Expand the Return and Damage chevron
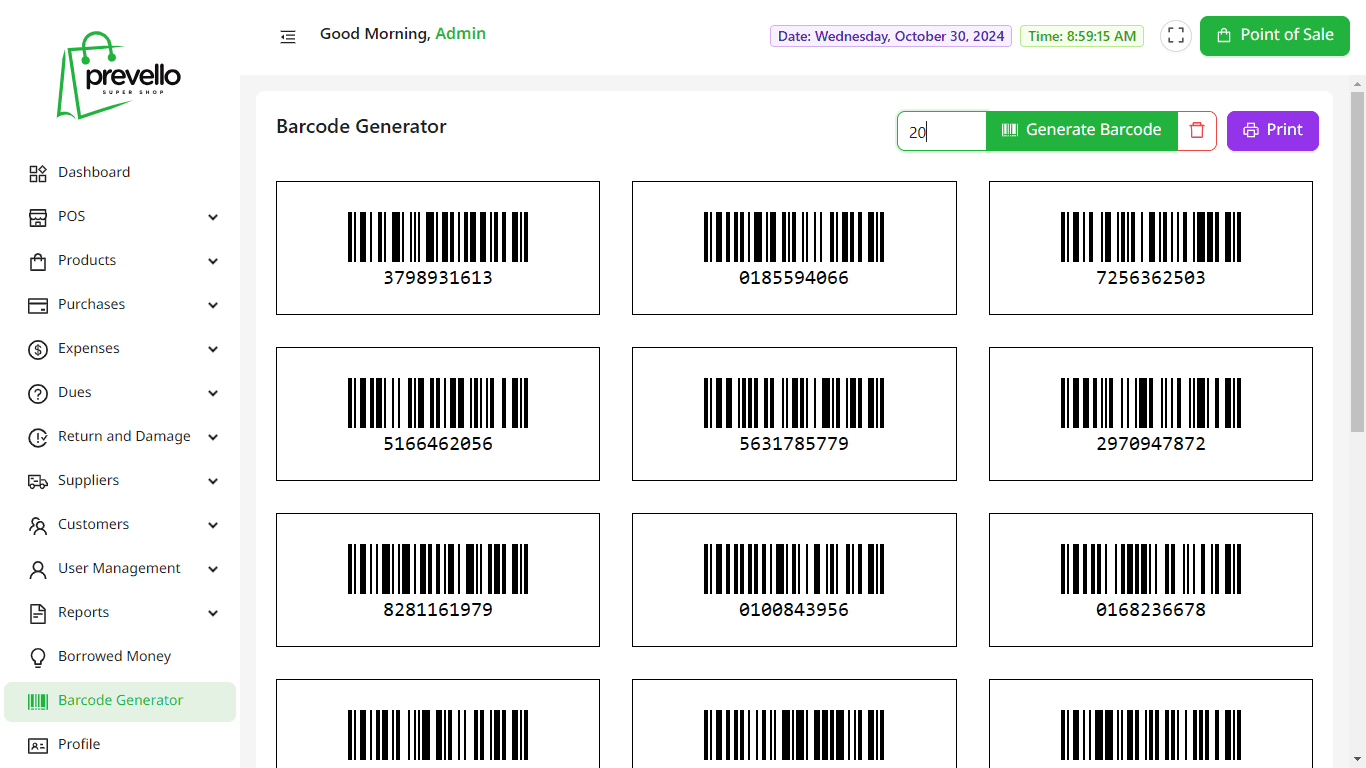The image size is (1366, 768). 213,437
